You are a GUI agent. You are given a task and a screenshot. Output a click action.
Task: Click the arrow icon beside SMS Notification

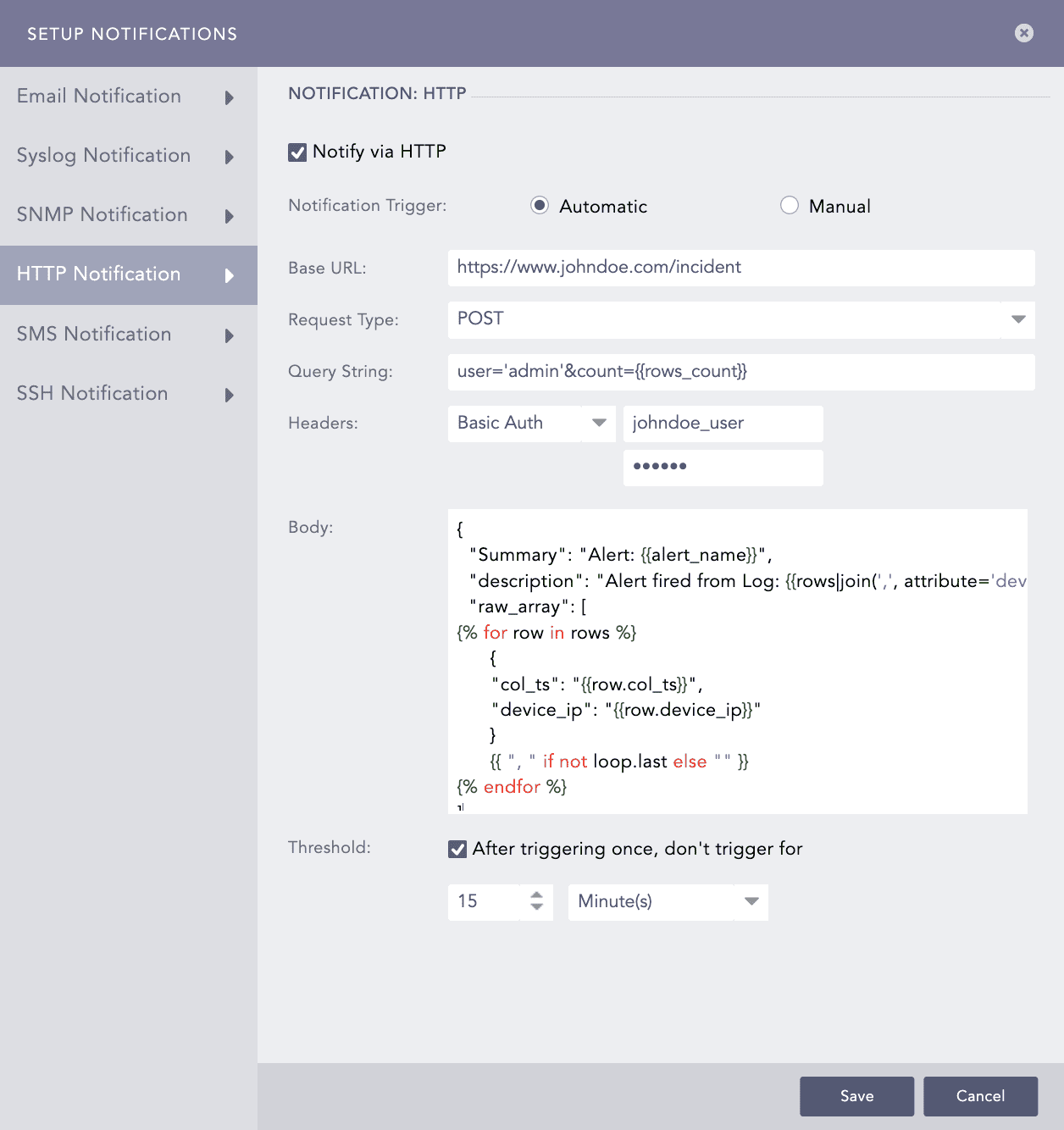[x=229, y=335]
